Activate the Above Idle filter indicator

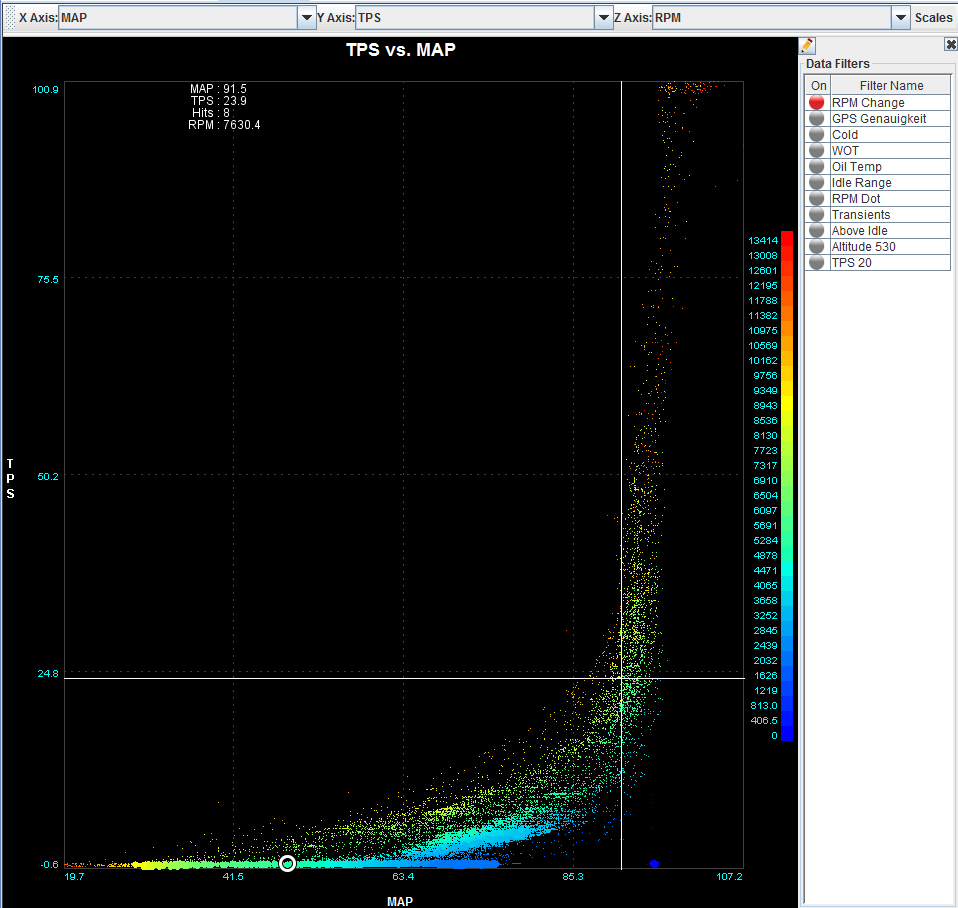pos(817,231)
